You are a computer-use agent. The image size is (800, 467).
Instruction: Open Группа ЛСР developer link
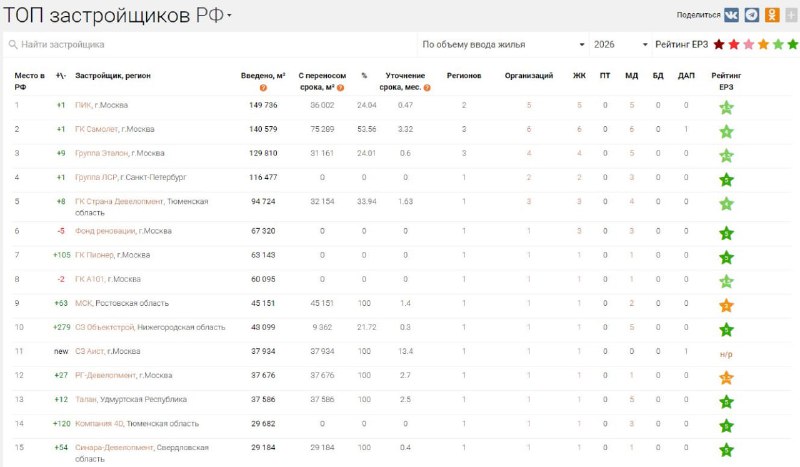(96, 177)
